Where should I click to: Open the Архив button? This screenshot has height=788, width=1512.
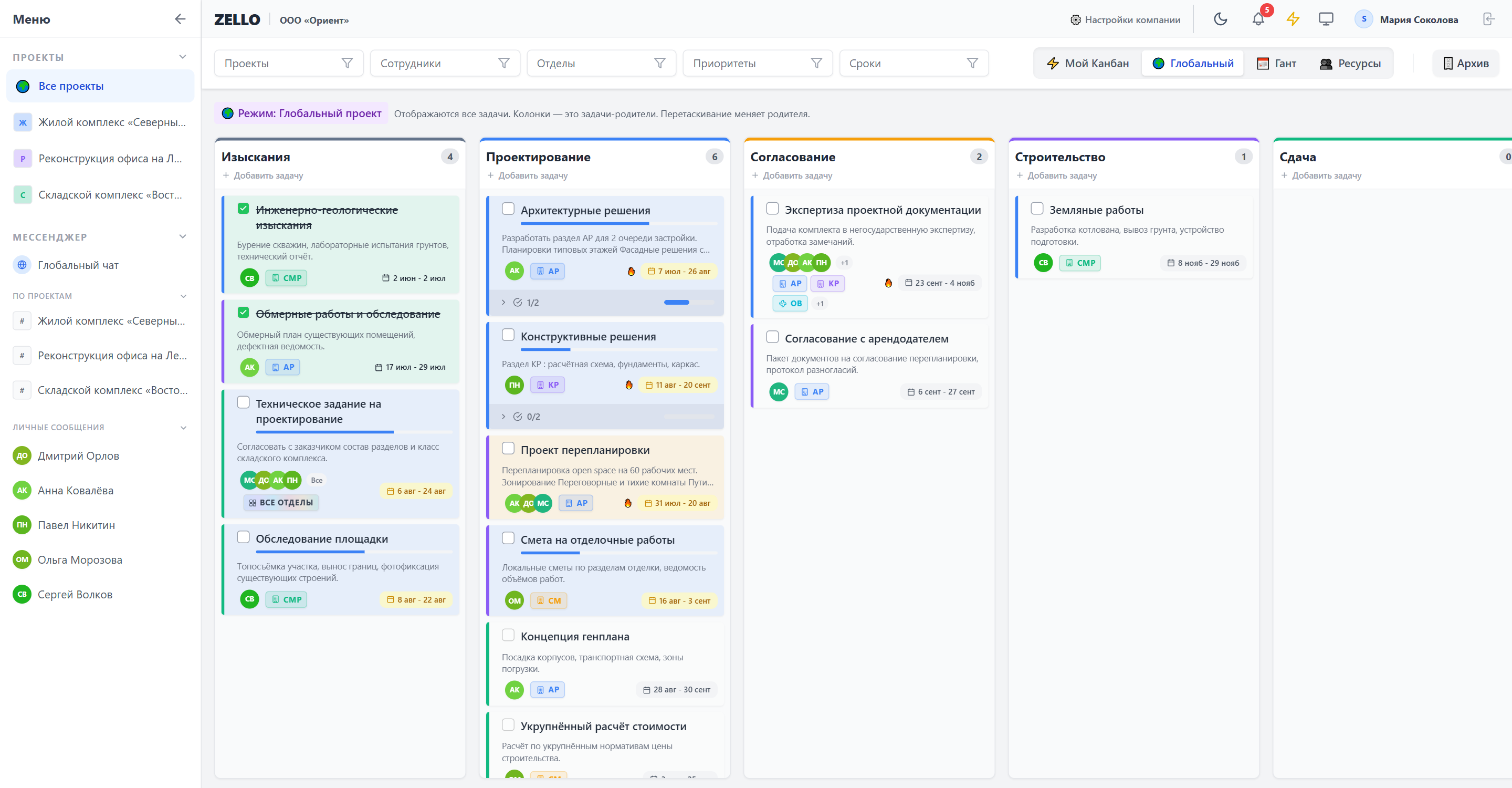pos(1466,64)
